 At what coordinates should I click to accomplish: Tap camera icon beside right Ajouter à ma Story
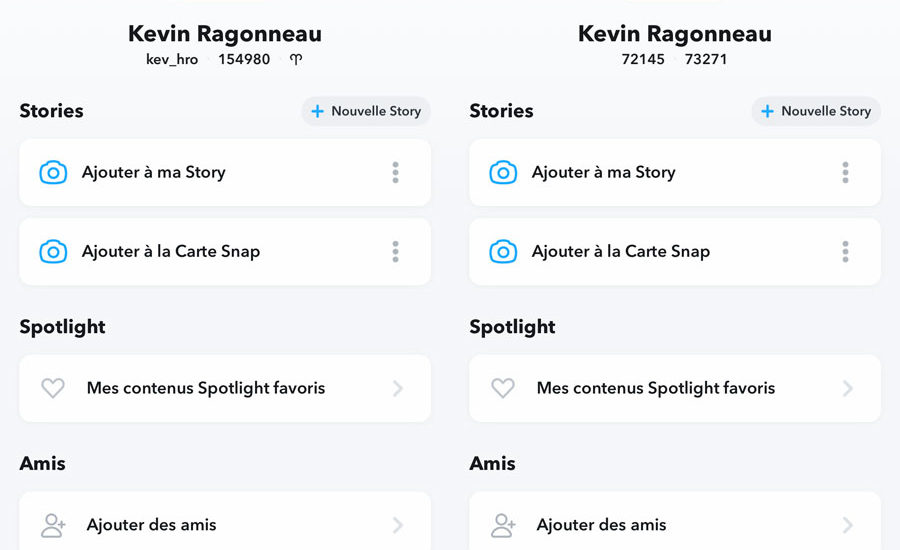(503, 172)
